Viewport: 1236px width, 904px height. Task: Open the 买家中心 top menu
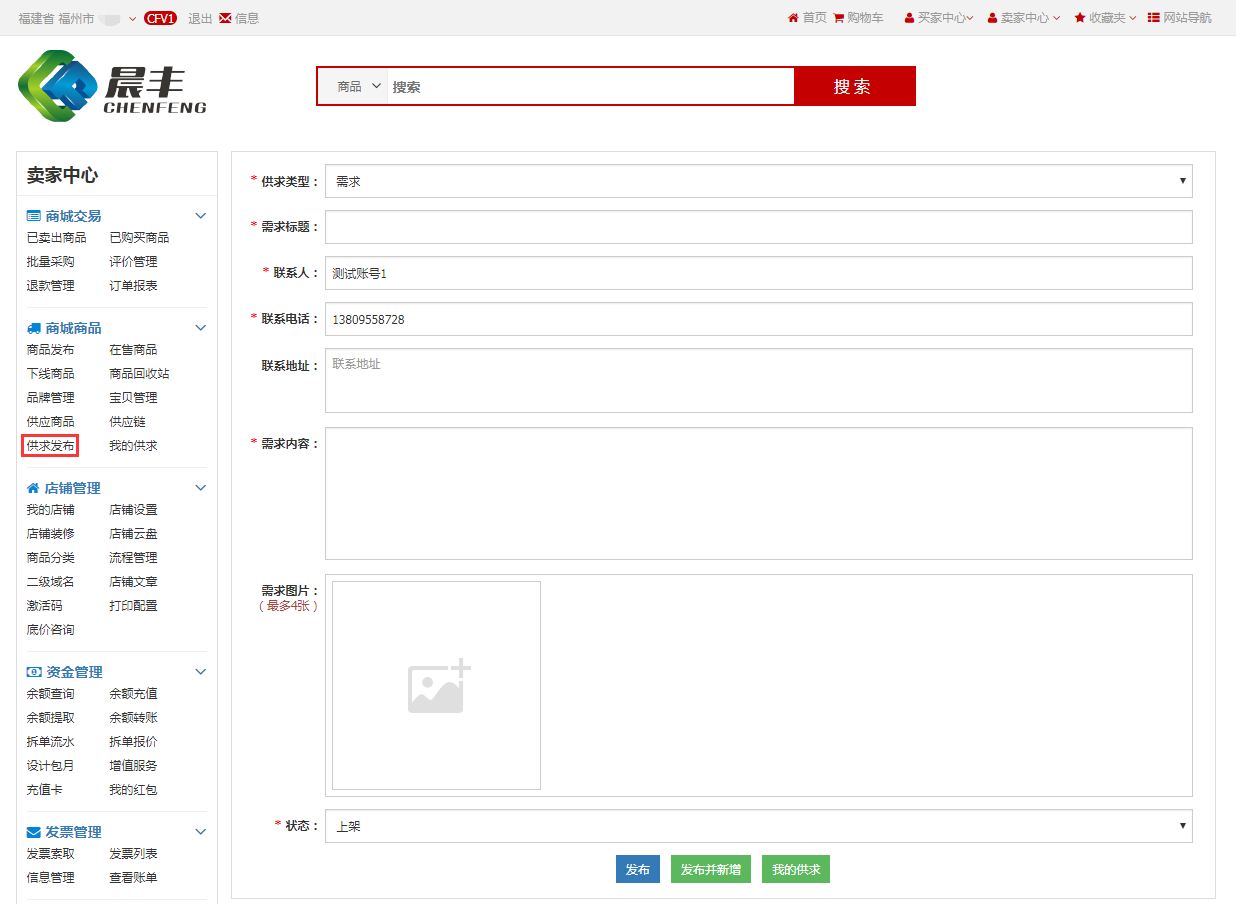940,18
